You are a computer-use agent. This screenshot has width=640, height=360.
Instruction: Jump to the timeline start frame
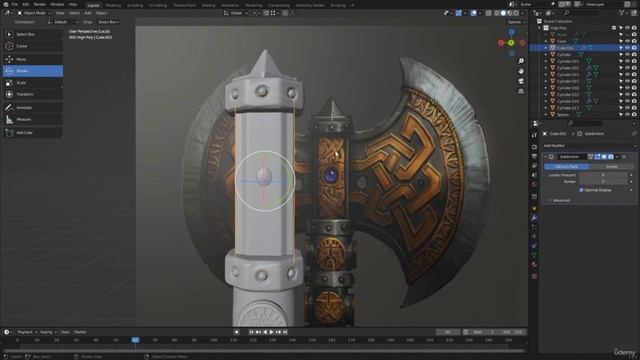(251, 332)
